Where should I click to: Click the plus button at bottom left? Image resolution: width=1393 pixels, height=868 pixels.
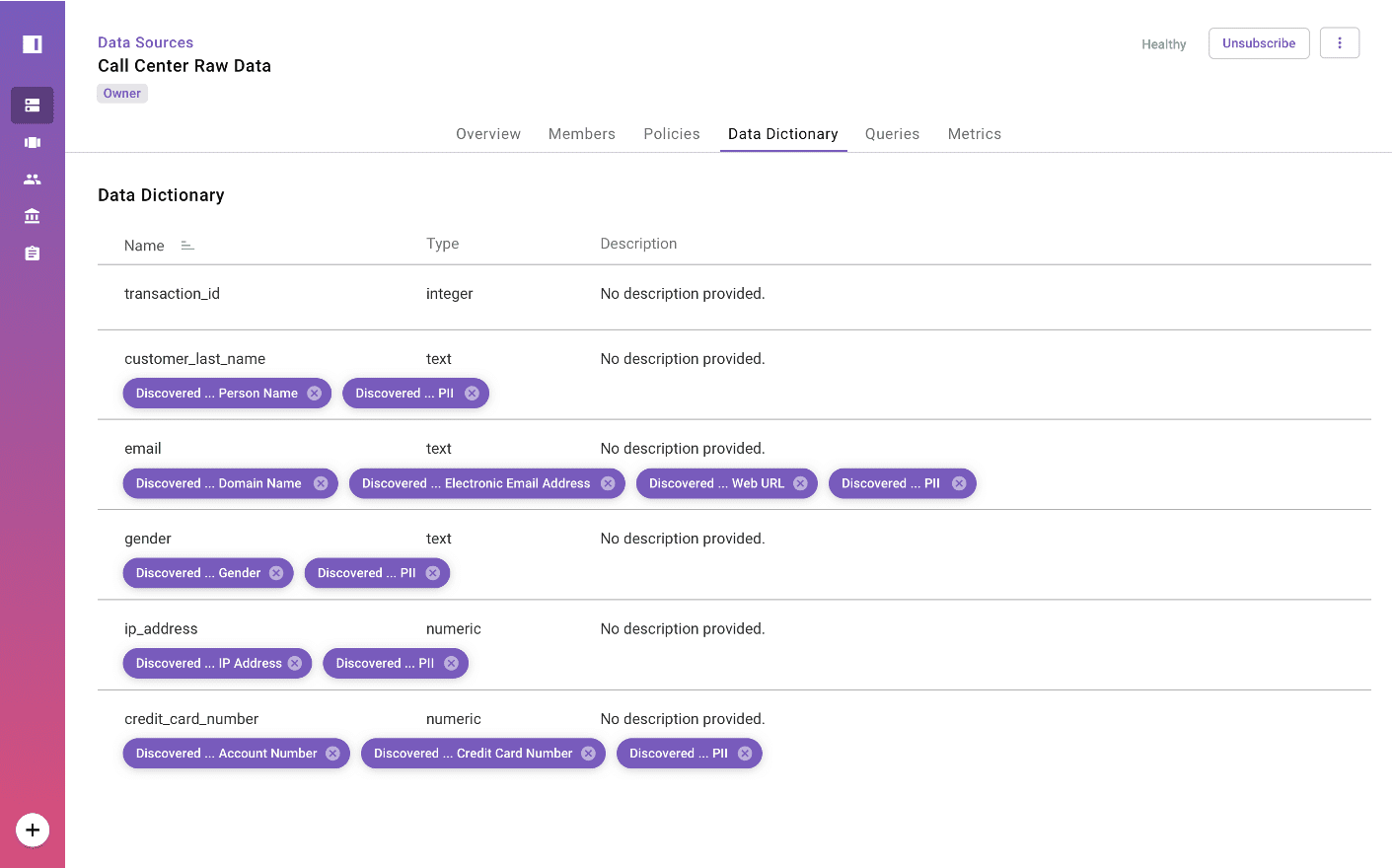point(33,830)
